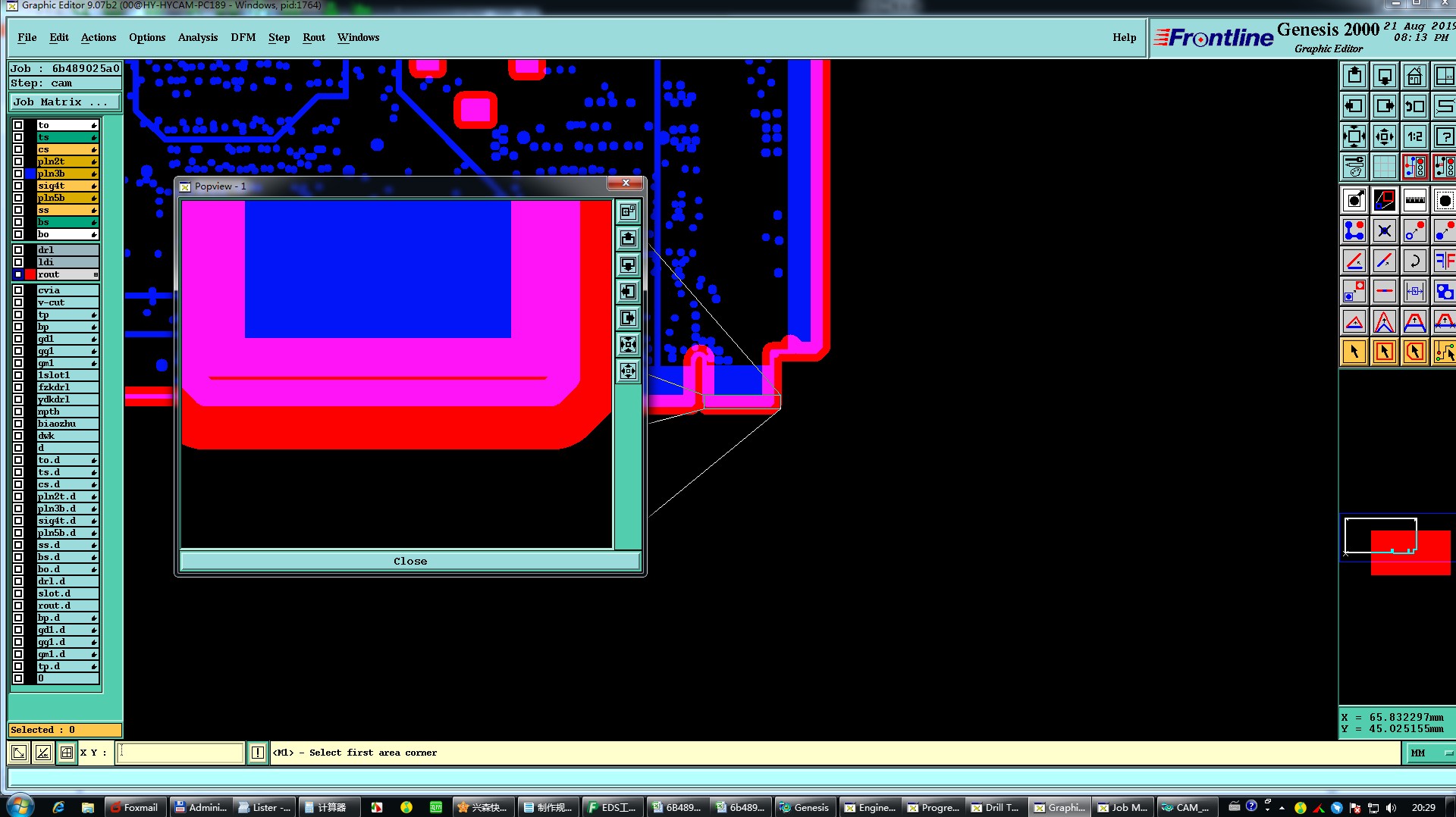Click Popview pan up icon

[x=628, y=239]
